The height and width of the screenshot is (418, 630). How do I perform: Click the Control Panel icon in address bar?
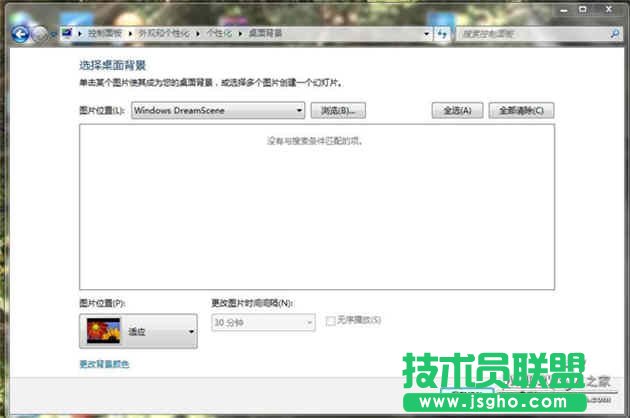click(x=68, y=33)
